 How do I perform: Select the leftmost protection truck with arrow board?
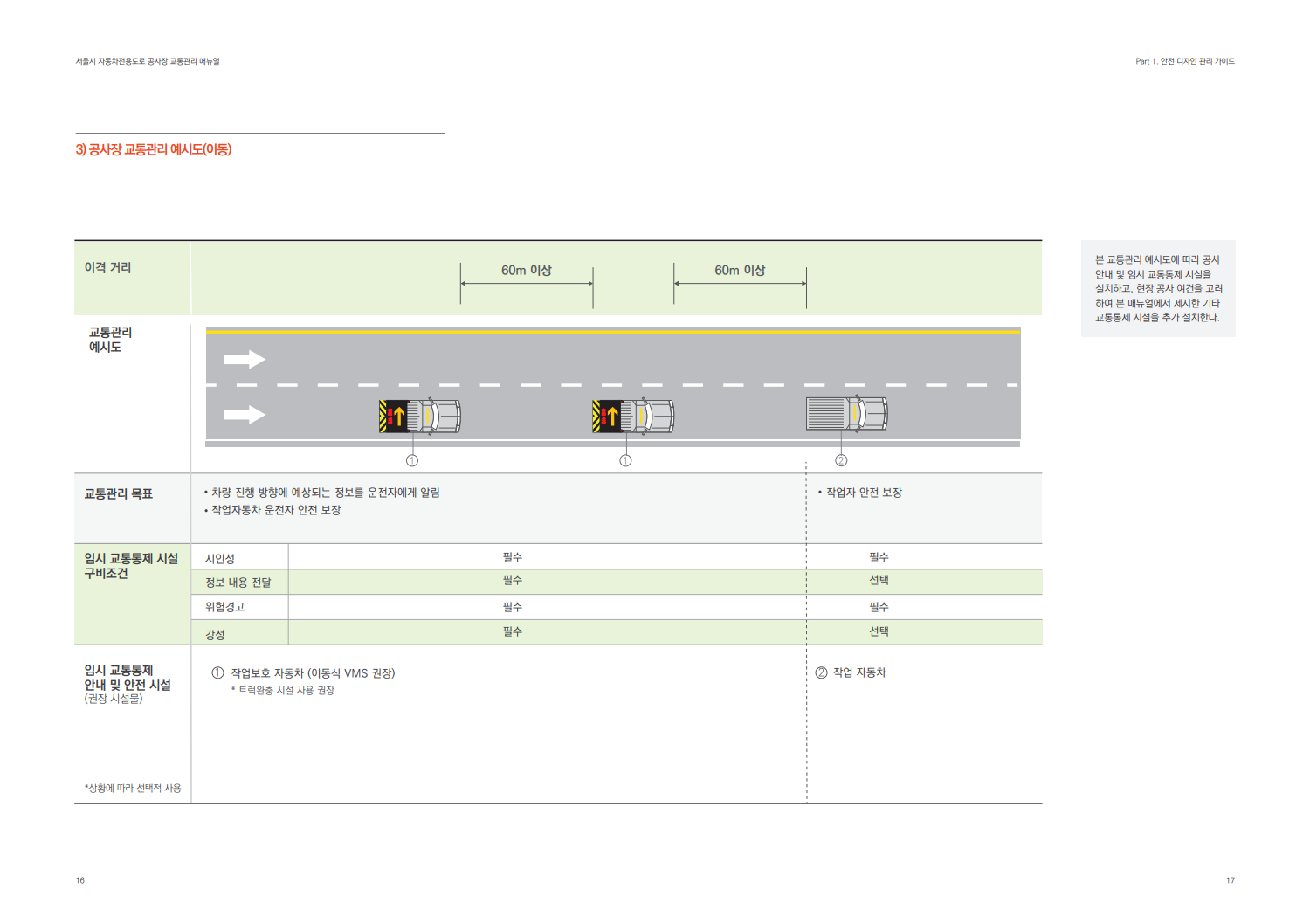[x=419, y=417]
